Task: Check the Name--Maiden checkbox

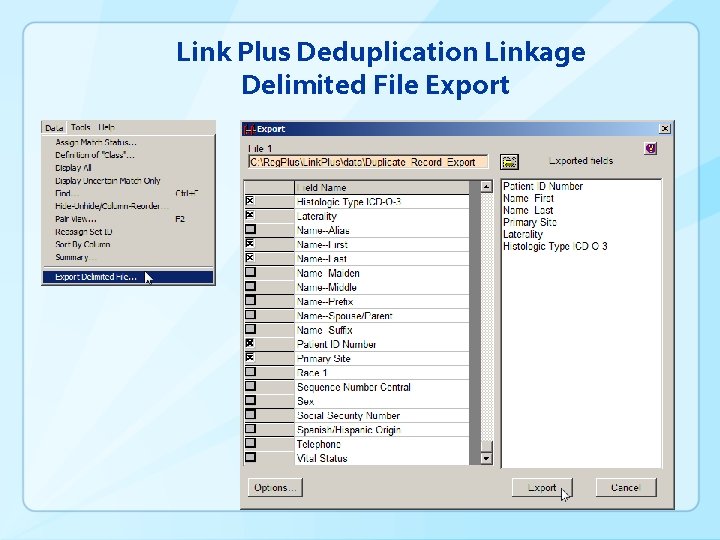Action: [x=250, y=272]
